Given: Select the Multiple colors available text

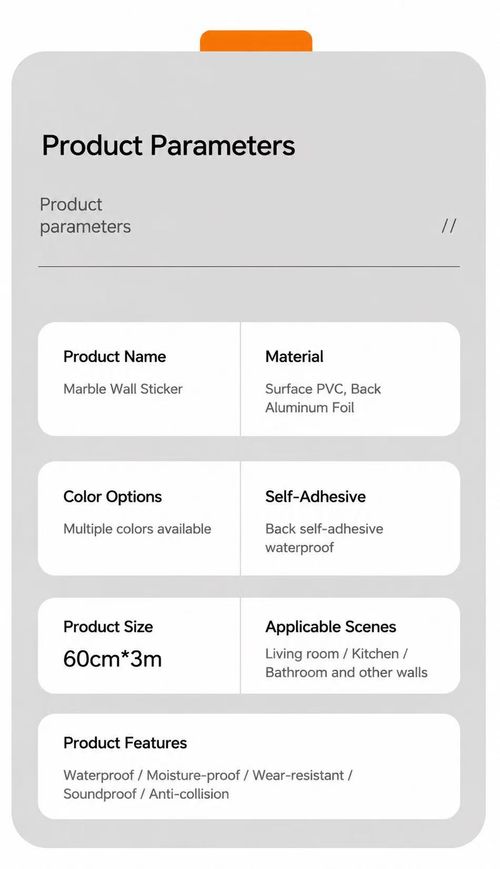Looking at the screenshot, I should click(x=137, y=529).
